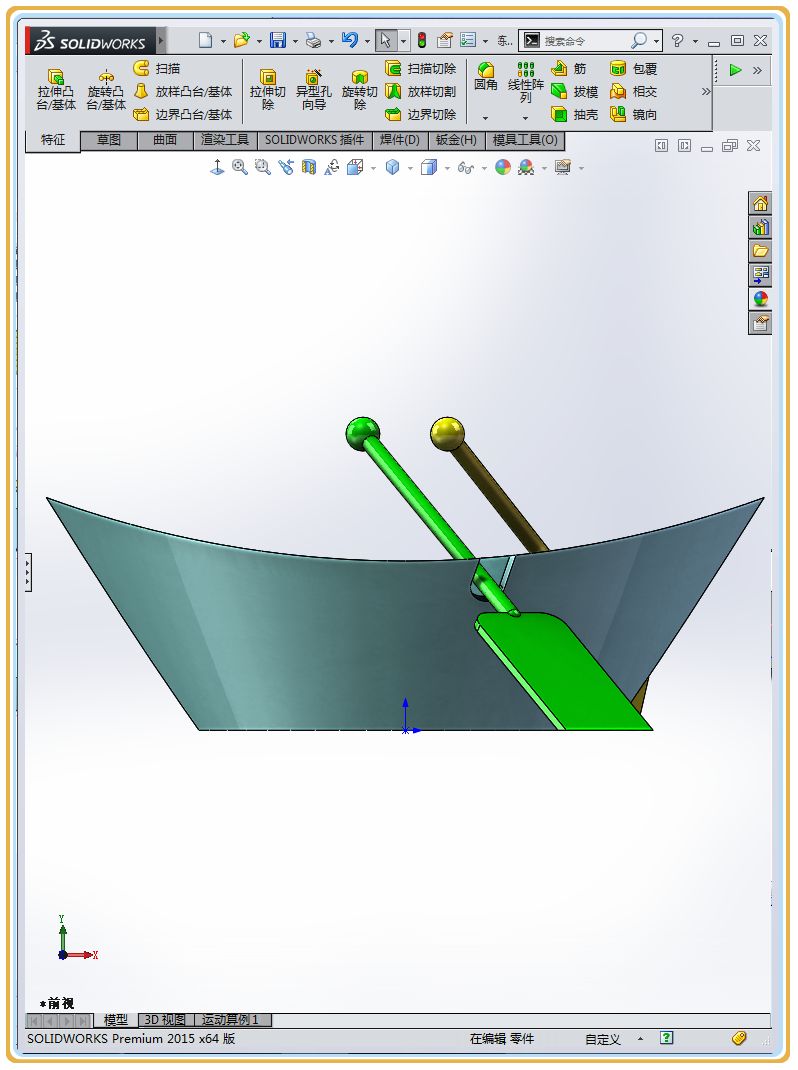Viewport: 798px width, 1070px height.
Task: Click the open file folder icon
Action: click(241, 40)
